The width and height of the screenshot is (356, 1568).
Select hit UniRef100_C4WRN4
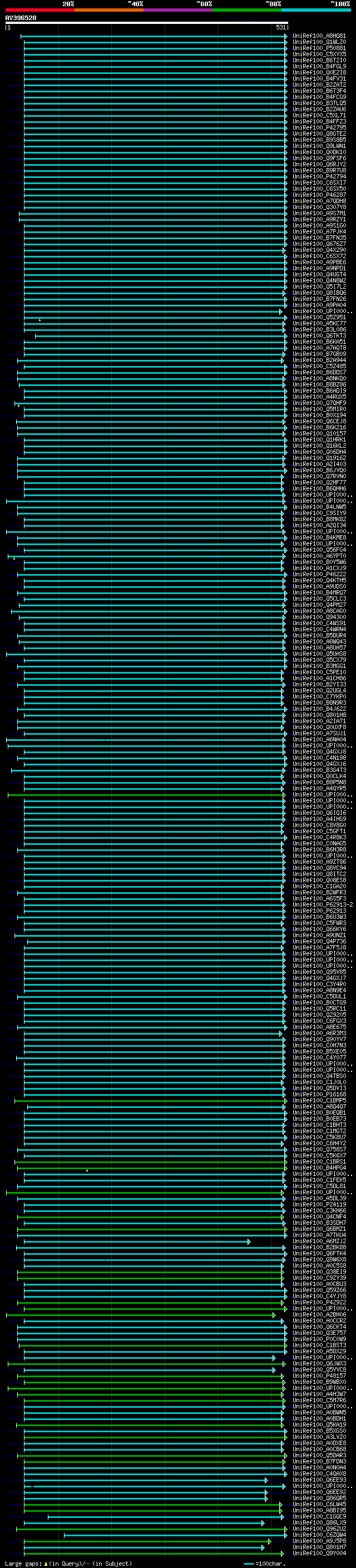(x=319, y=630)
